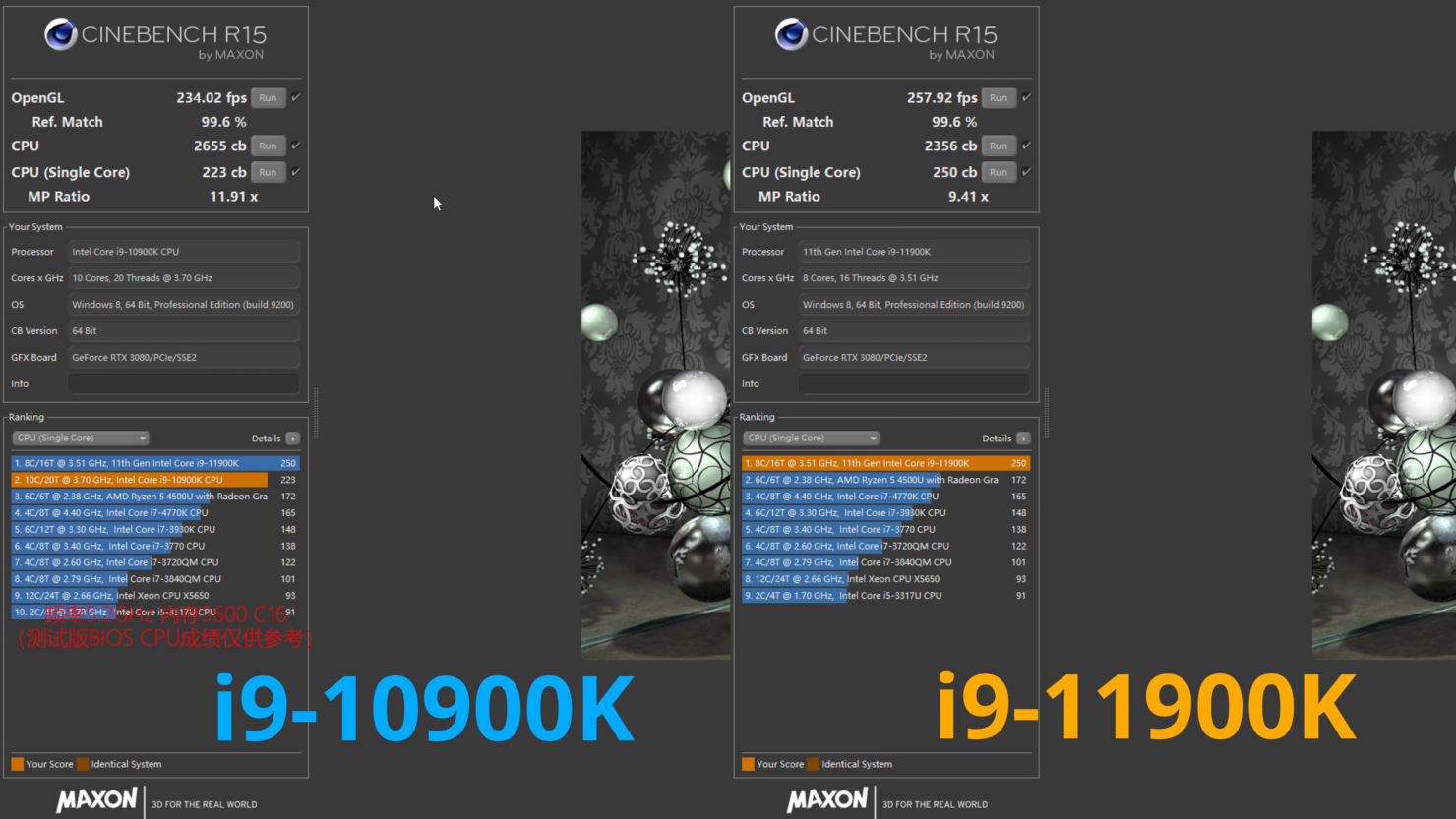Image resolution: width=1456 pixels, height=819 pixels.
Task: Select i7-4770K row in left window
Action: (x=155, y=513)
